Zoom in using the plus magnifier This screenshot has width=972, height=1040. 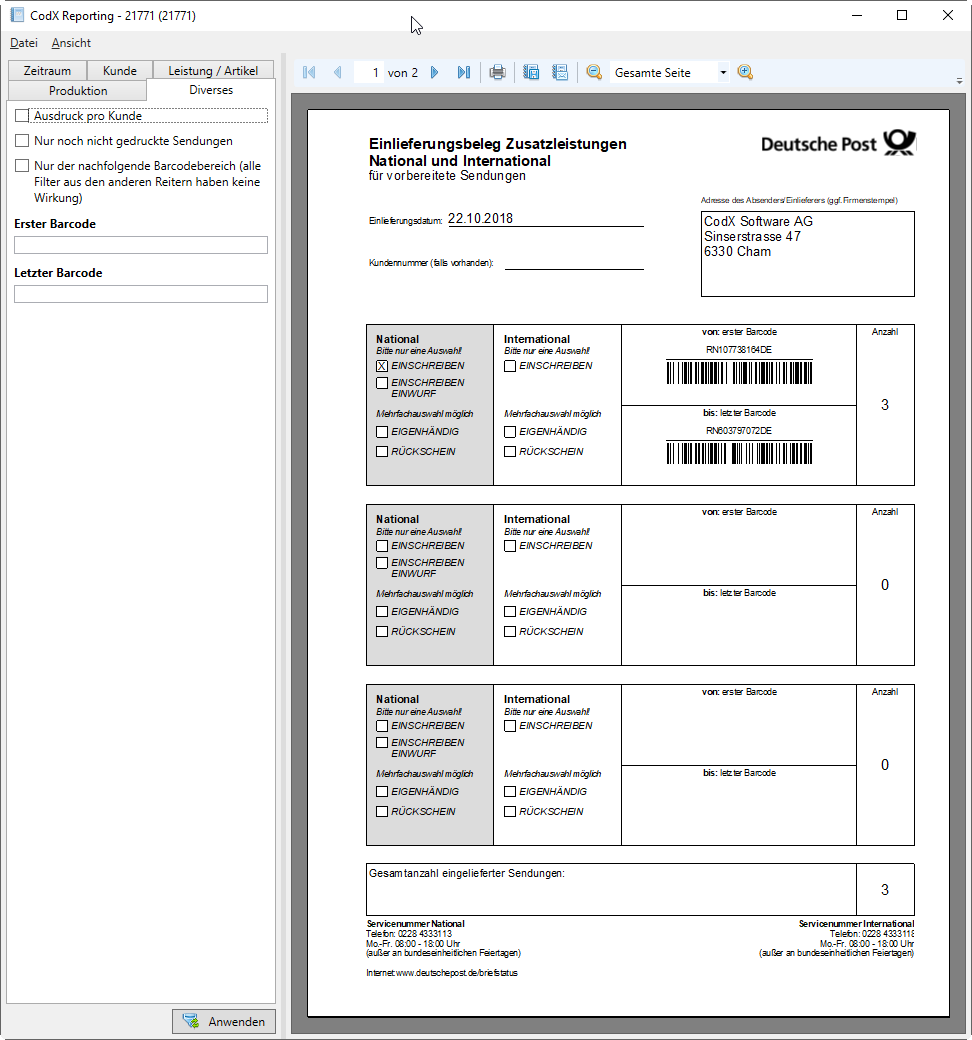coord(745,72)
